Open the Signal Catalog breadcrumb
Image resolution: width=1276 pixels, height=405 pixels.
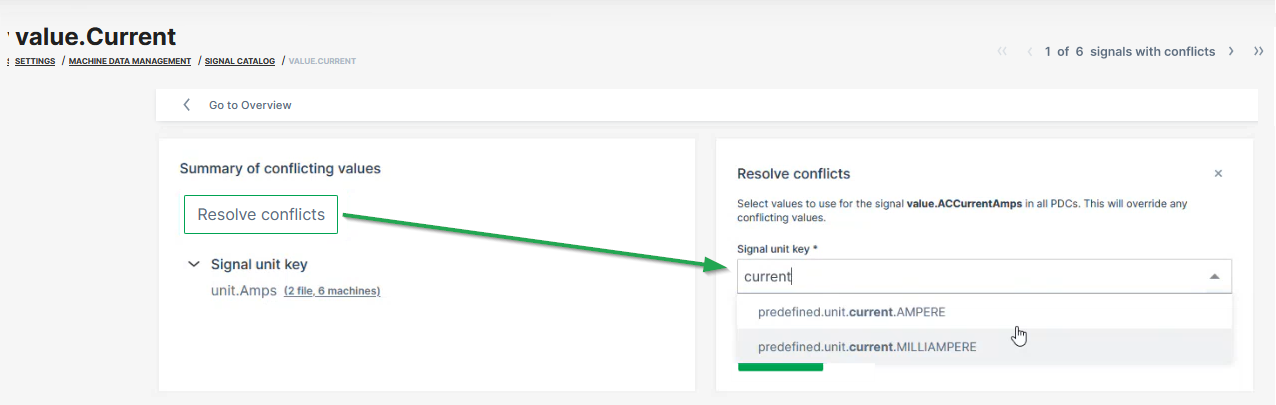click(x=240, y=61)
